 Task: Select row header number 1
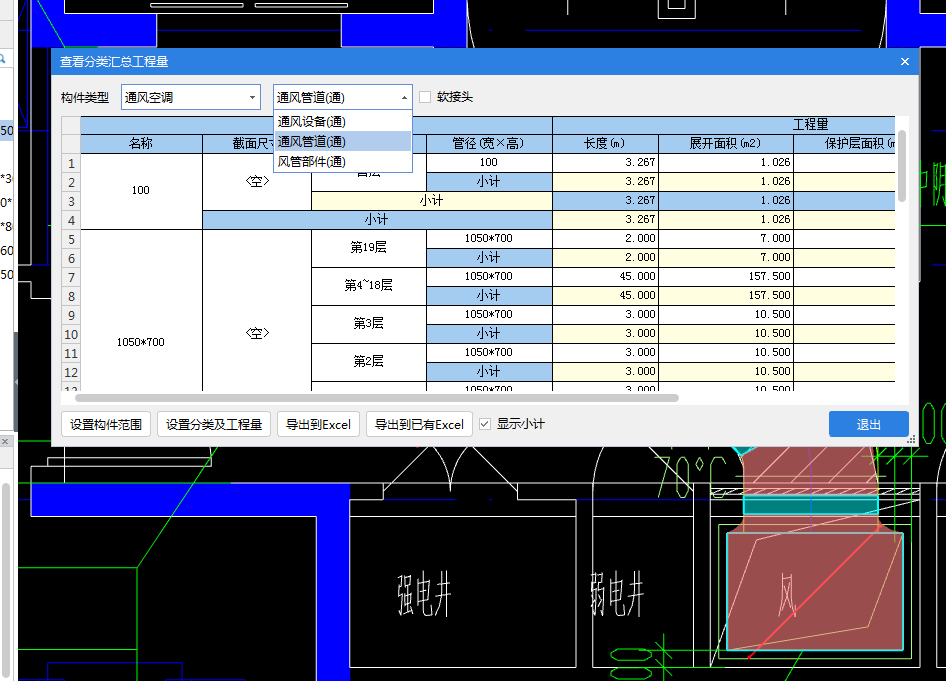[71, 163]
